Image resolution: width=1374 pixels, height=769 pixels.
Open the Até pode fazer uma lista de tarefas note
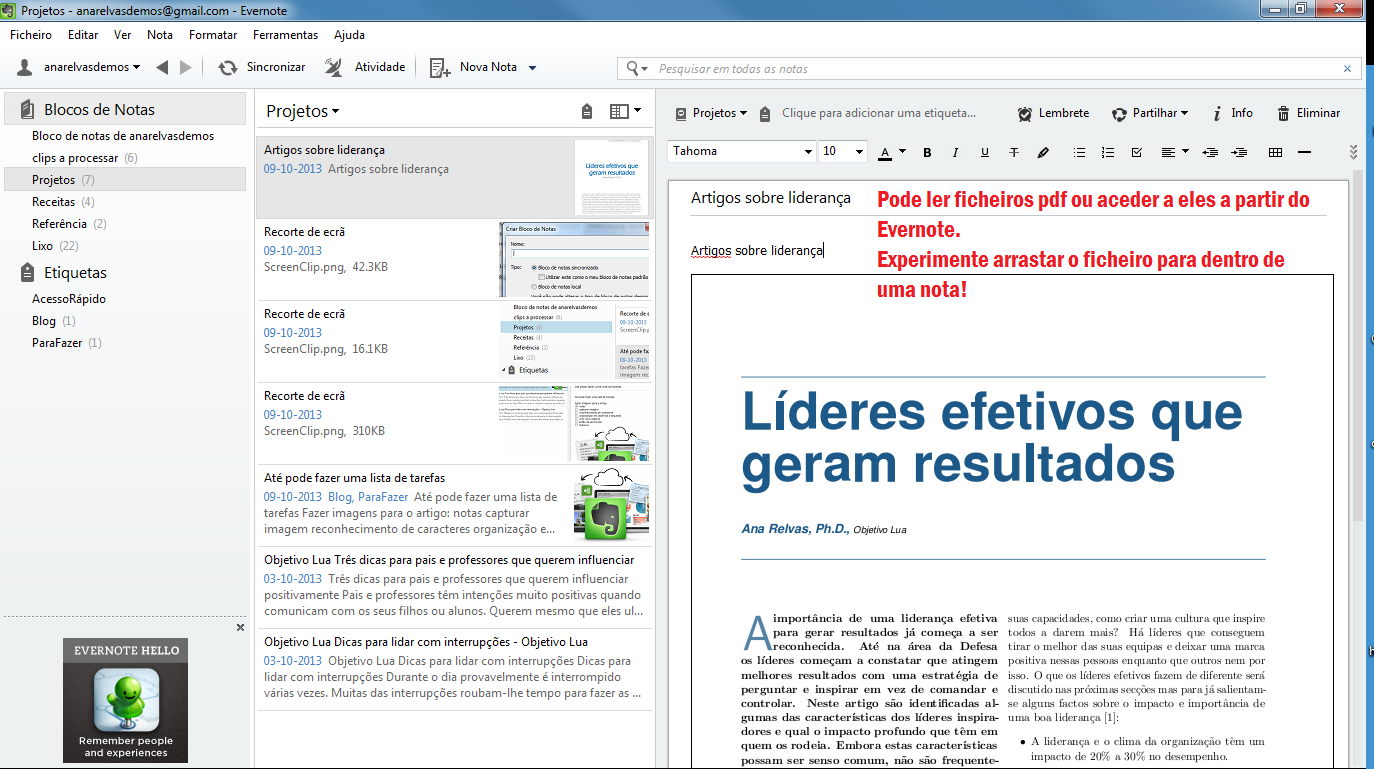click(454, 505)
